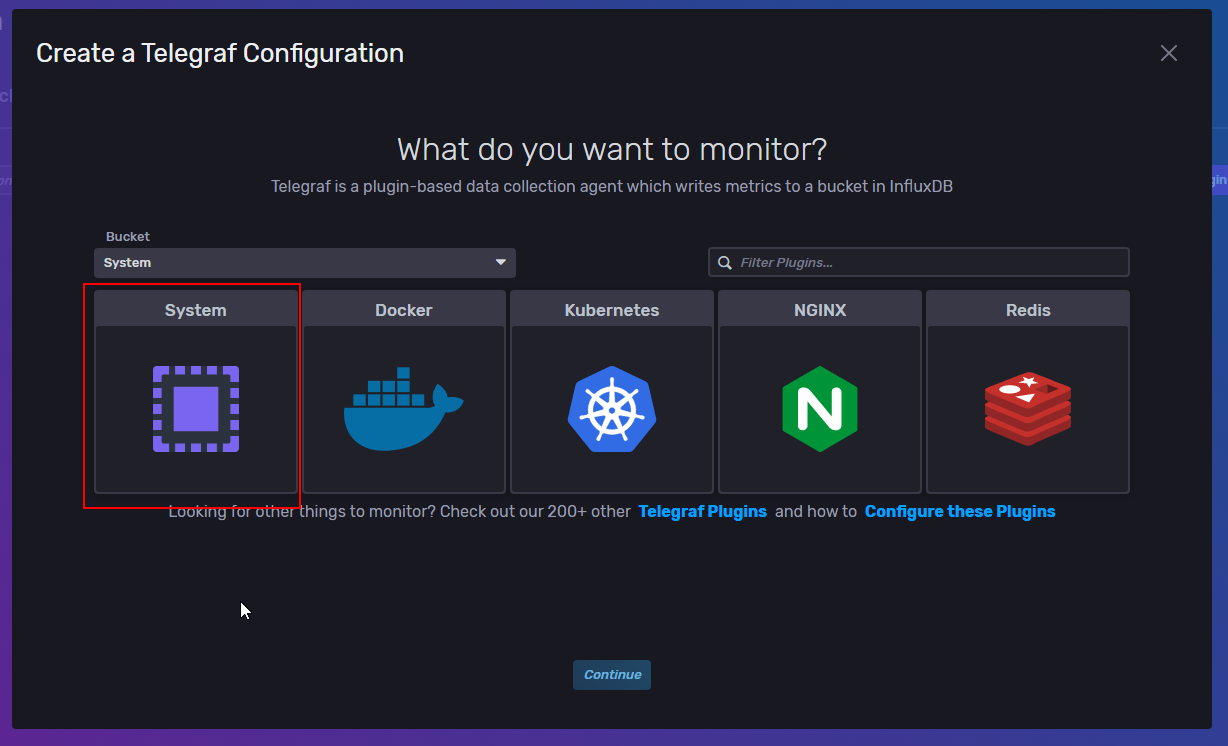Choose the Kubernetes wheel plugin icon
The height and width of the screenshot is (746, 1228).
612,409
